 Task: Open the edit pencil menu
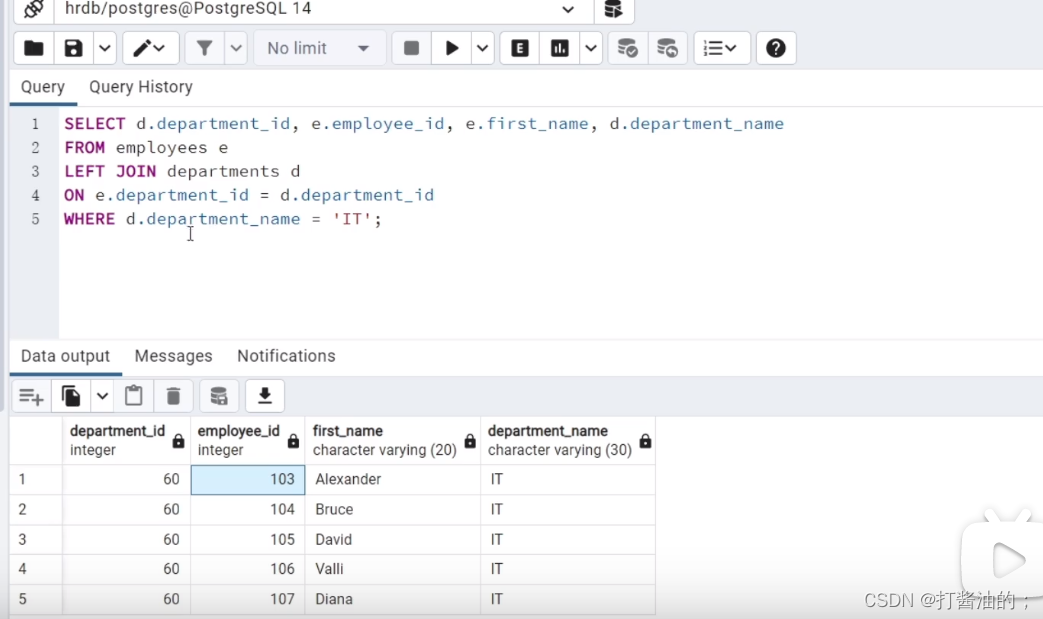click(150, 49)
